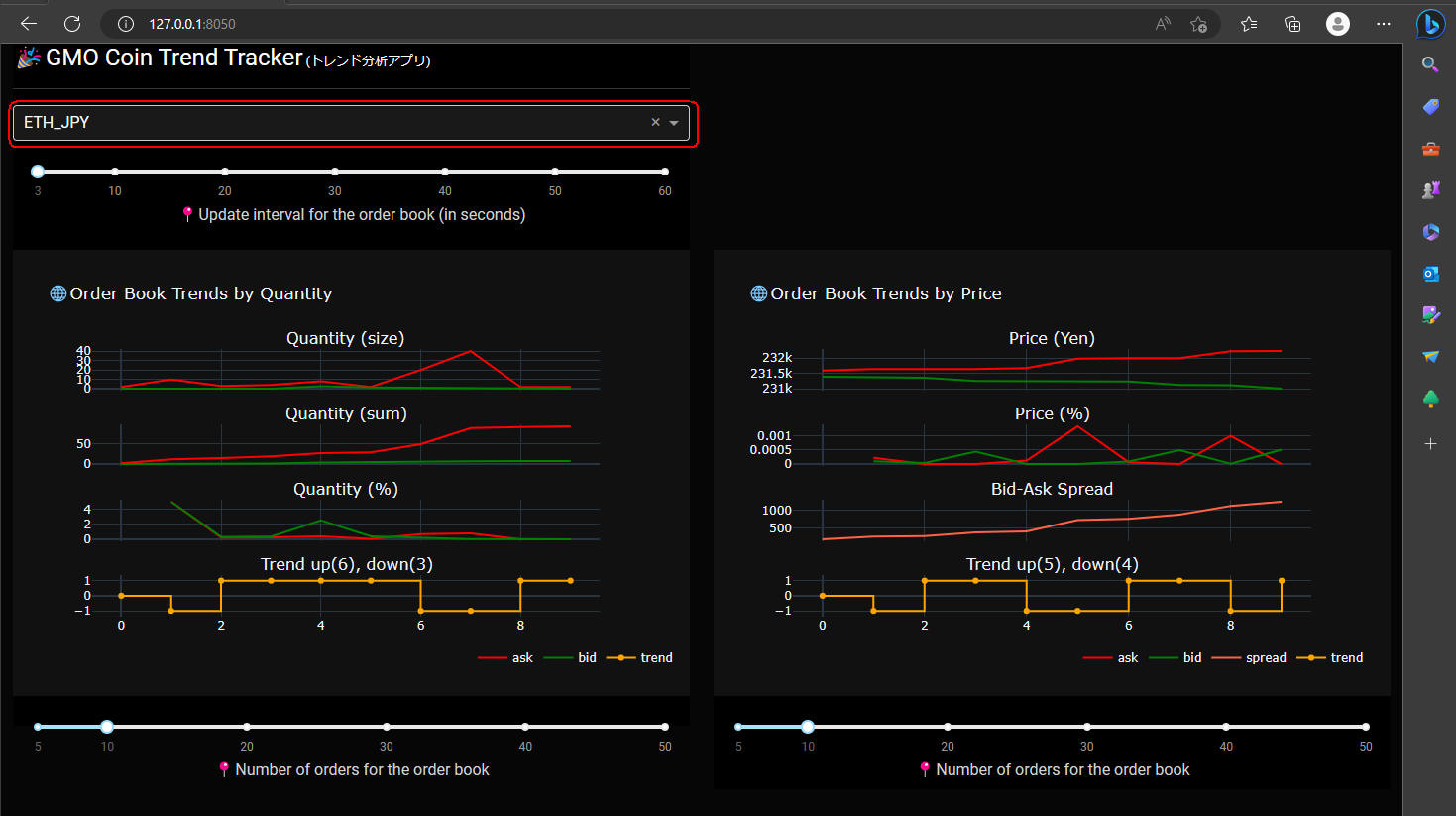Click the Quantity panel order slider handle

(x=107, y=727)
